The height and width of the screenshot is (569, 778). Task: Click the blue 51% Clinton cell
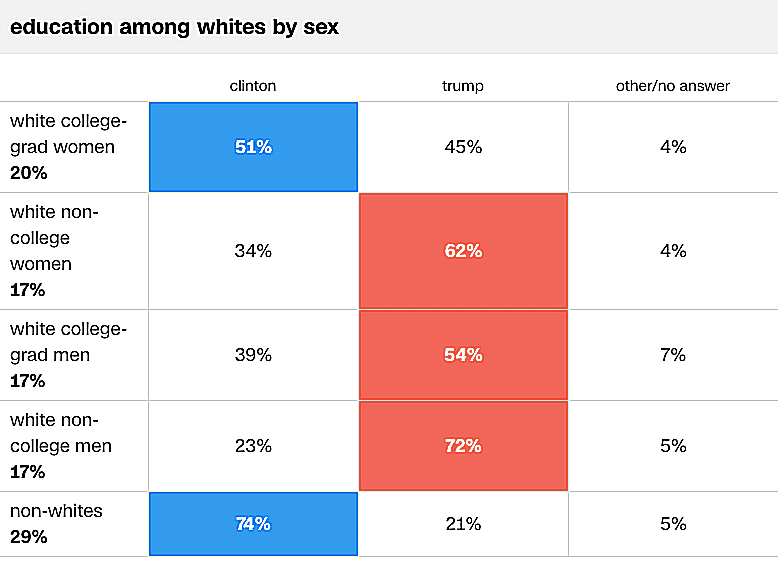click(x=253, y=147)
